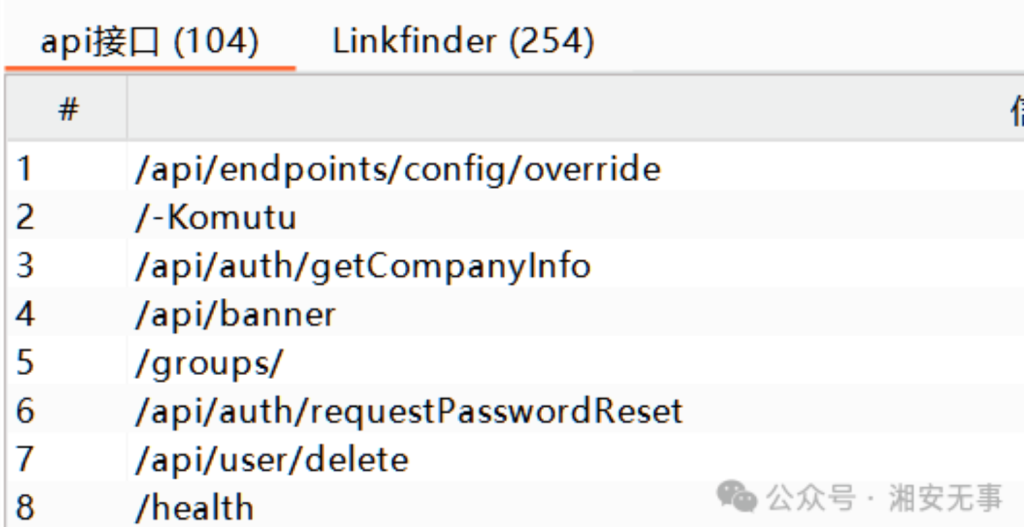Click row number 8 cell
The image size is (1024, 527).
24,508
